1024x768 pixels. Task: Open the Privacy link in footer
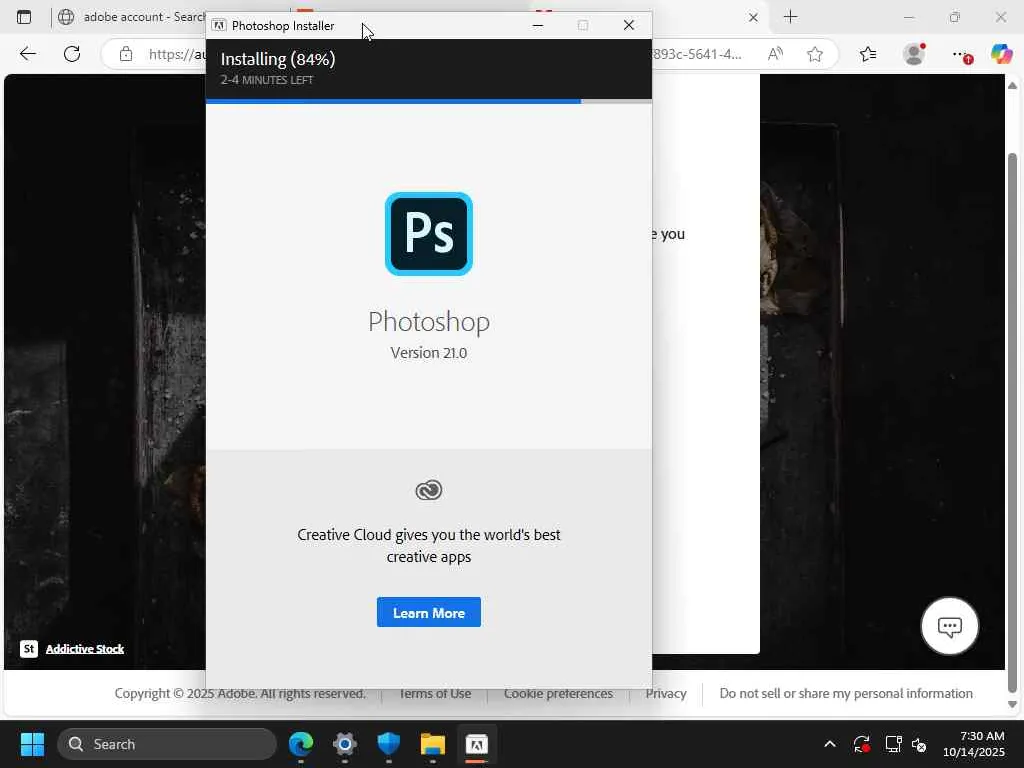coord(665,694)
